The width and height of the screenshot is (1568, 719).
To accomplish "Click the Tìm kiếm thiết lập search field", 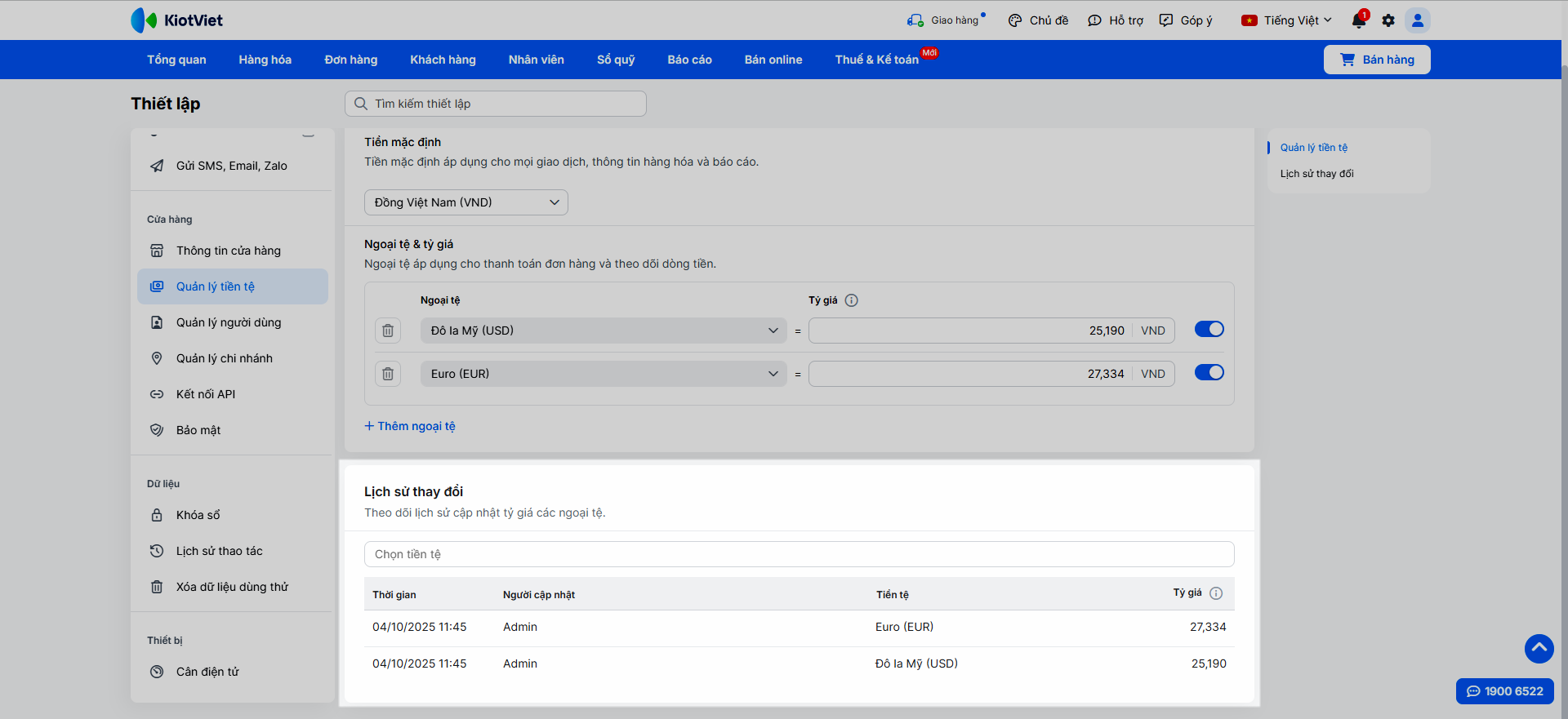I will (496, 104).
